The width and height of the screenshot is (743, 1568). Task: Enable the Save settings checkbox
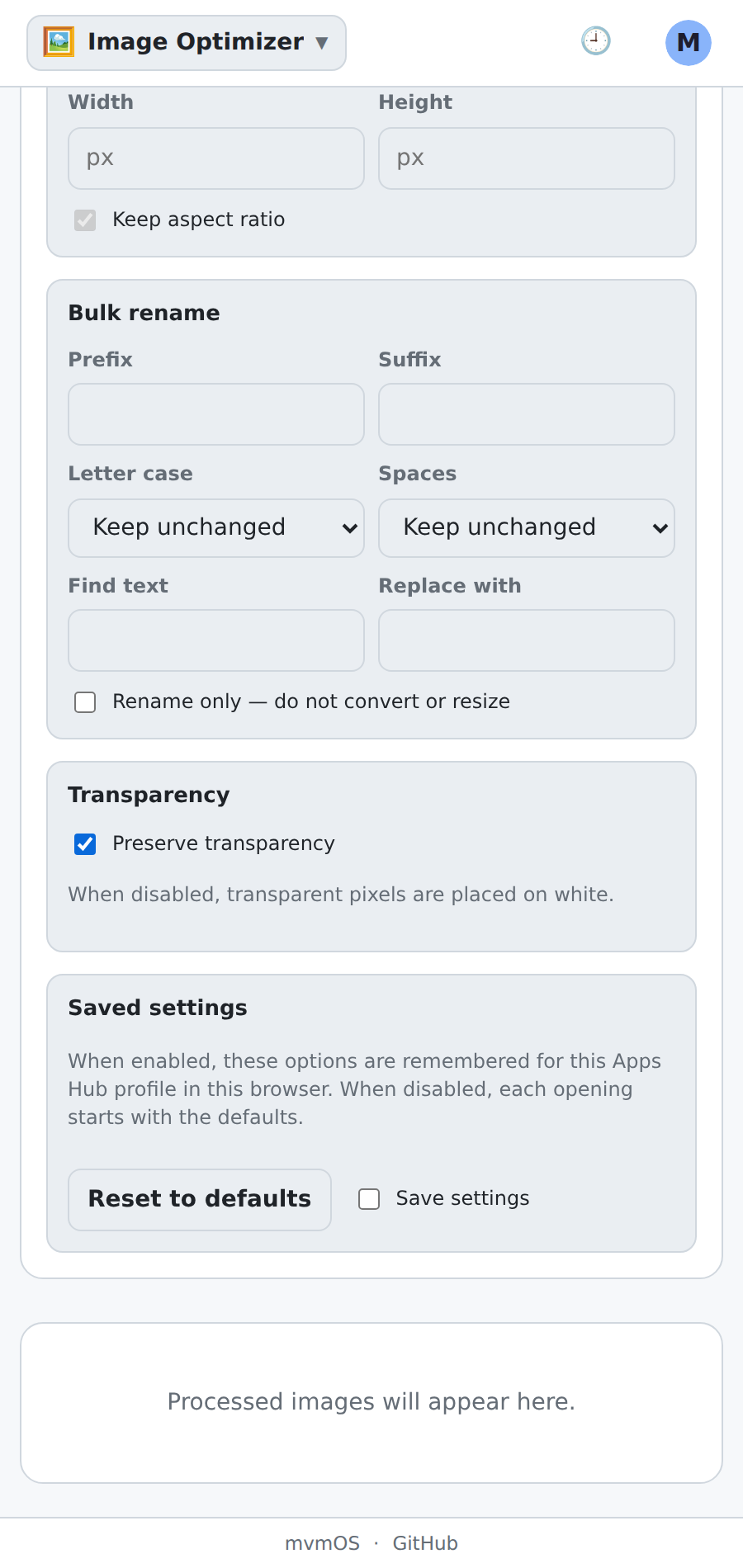coord(369,1198)
